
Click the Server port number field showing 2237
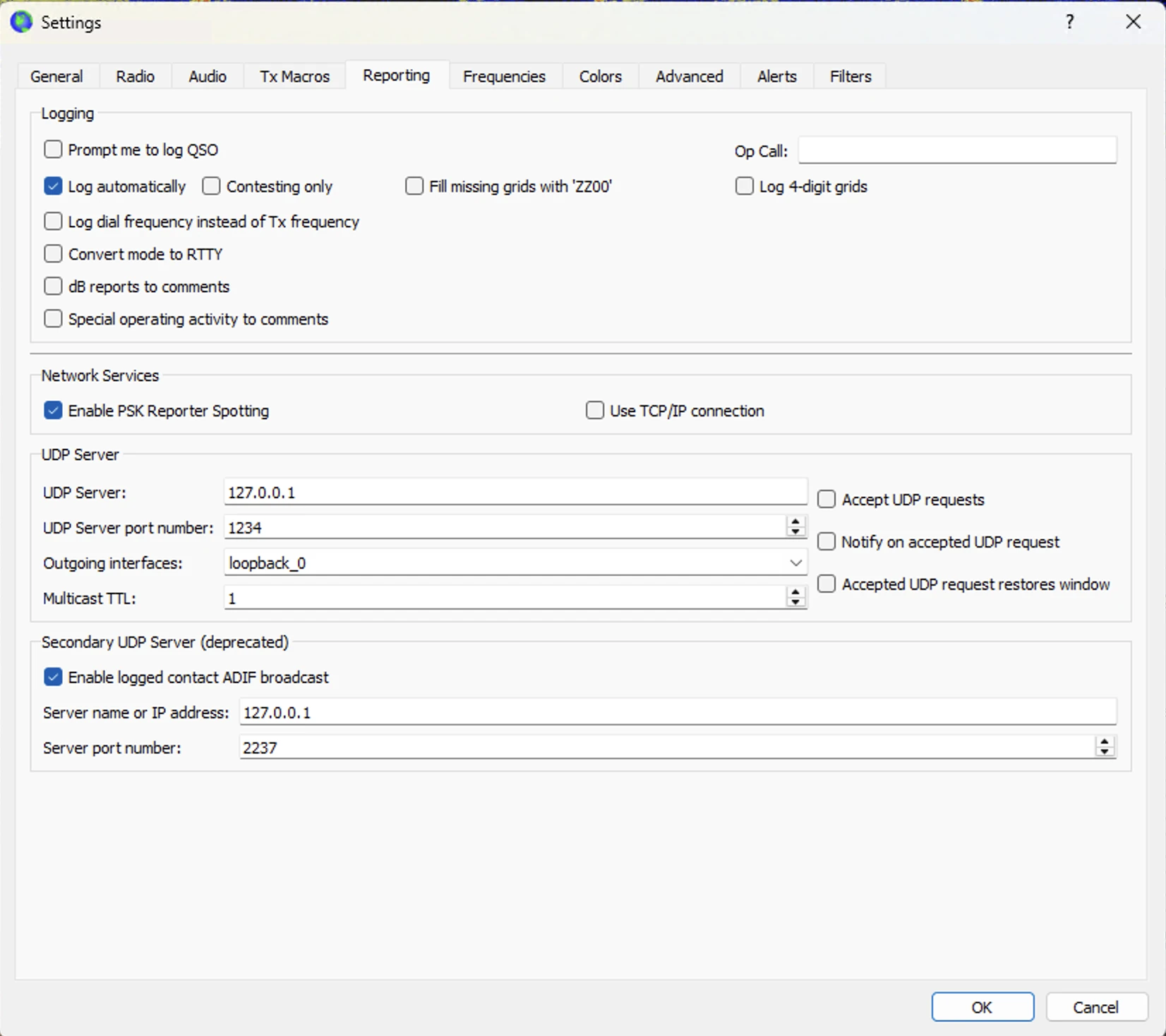[x=667, y=747]
